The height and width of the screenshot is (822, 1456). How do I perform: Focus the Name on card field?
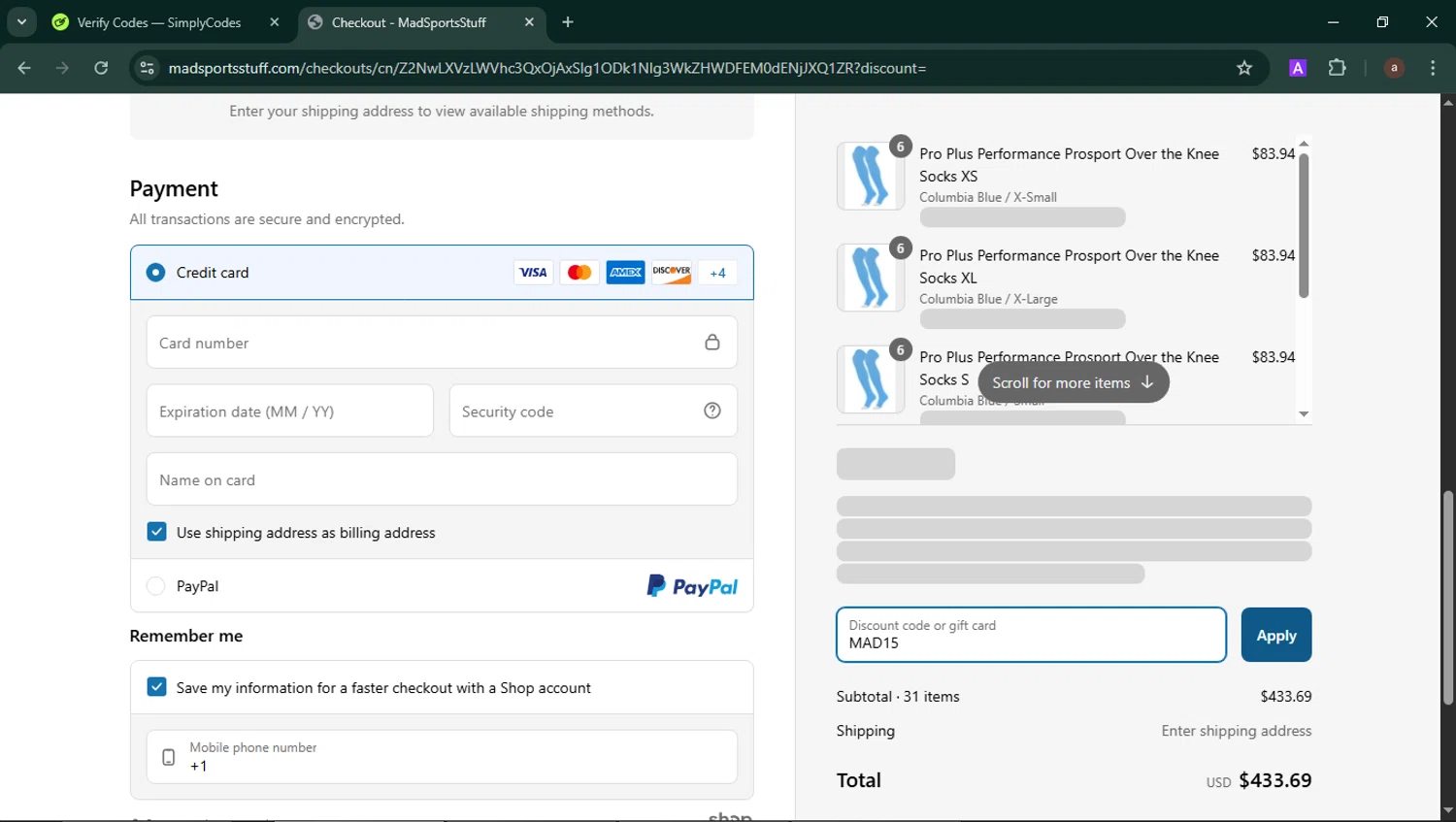click(442, 479)
